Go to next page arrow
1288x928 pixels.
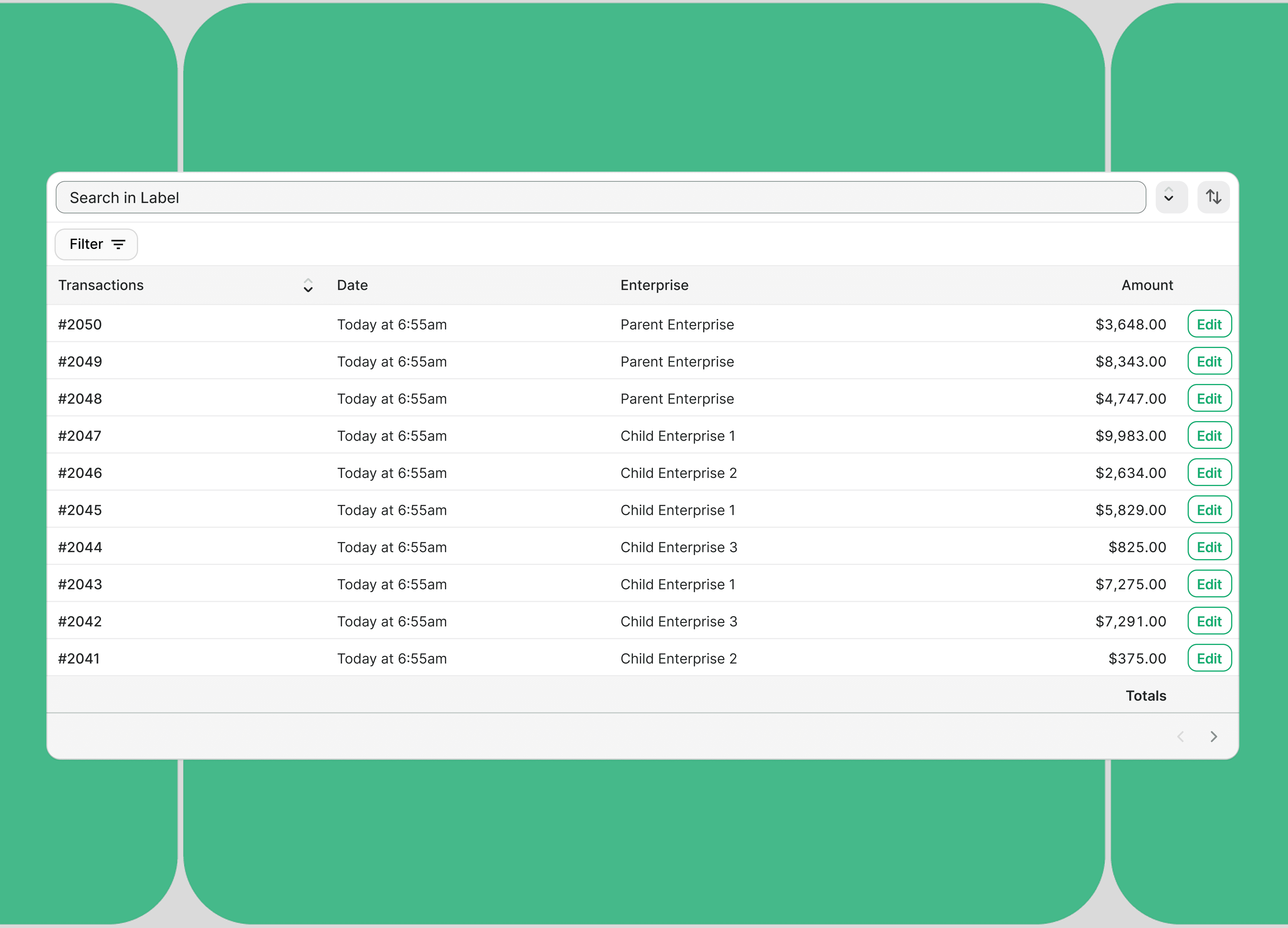(1214, 737)
